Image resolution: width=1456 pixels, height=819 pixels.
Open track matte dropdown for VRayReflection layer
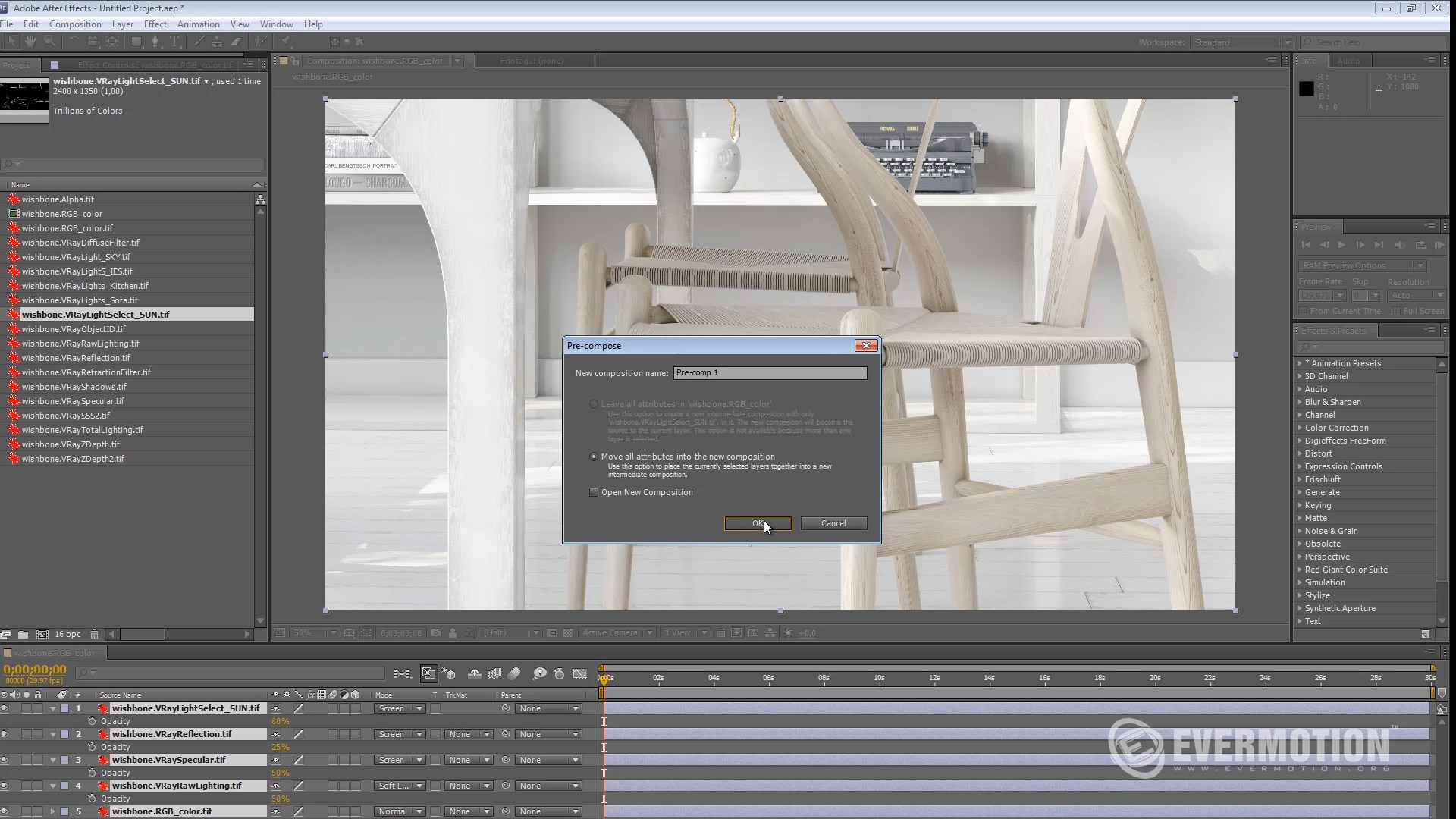point(469,734)
